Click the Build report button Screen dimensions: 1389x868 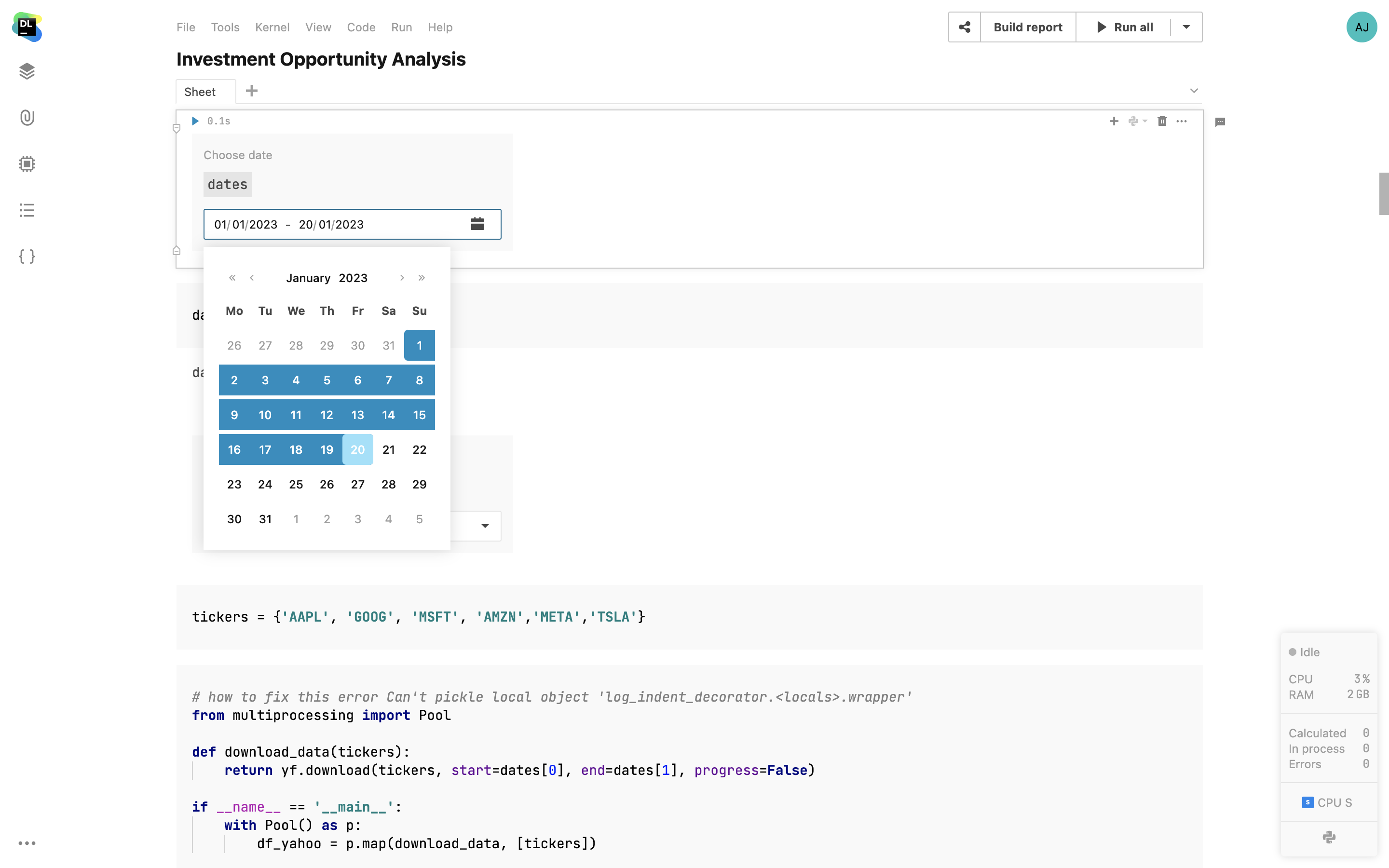point(1027,27)
